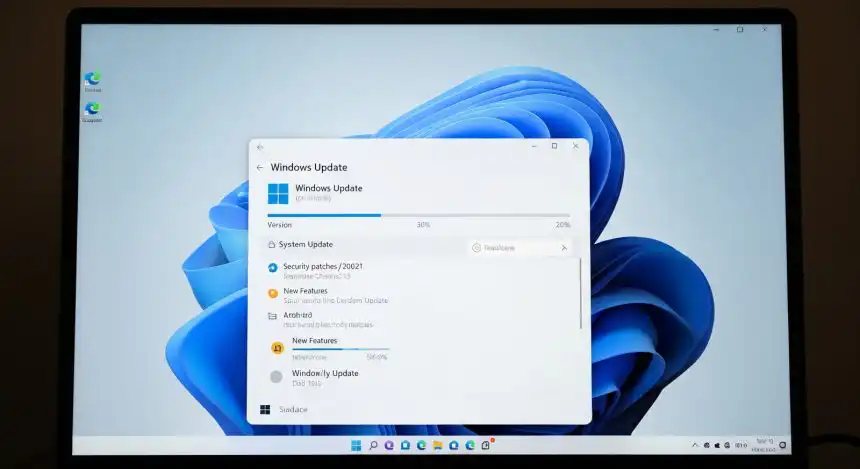Click the yellow icon of downloading New Features
Image resolution: width=860 pixels, height=469 pixels.
[277, 347]
